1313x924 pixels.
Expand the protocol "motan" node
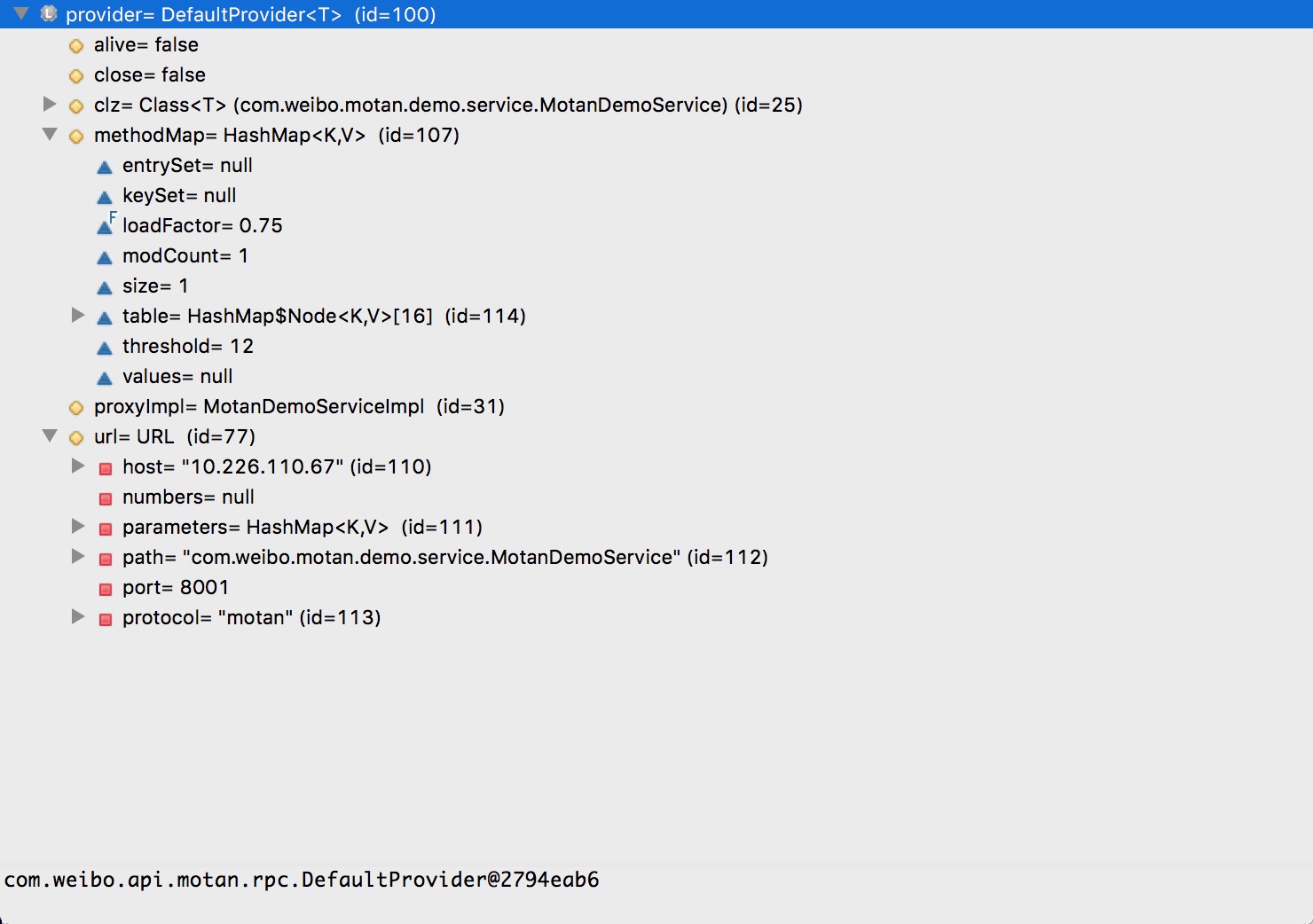click(78, 617)
